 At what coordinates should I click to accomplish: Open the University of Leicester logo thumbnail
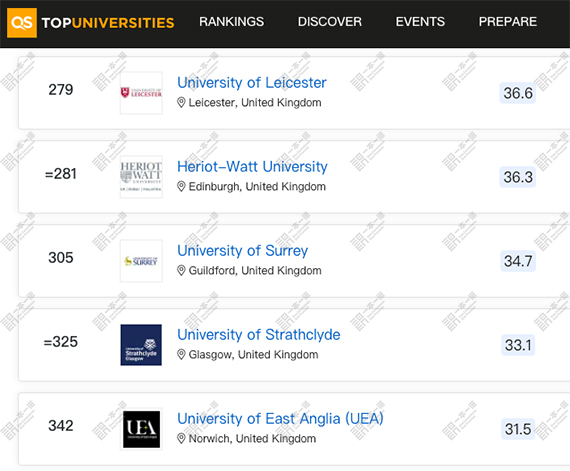[x=141, y=93]
